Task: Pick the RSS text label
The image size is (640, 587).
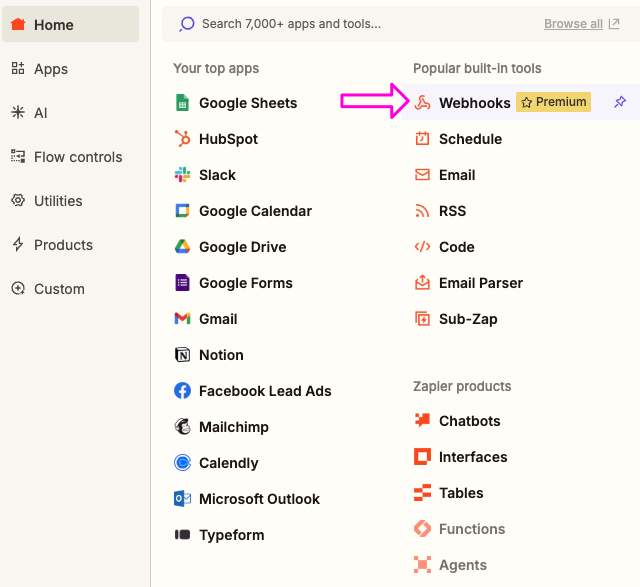Action: 452,211
